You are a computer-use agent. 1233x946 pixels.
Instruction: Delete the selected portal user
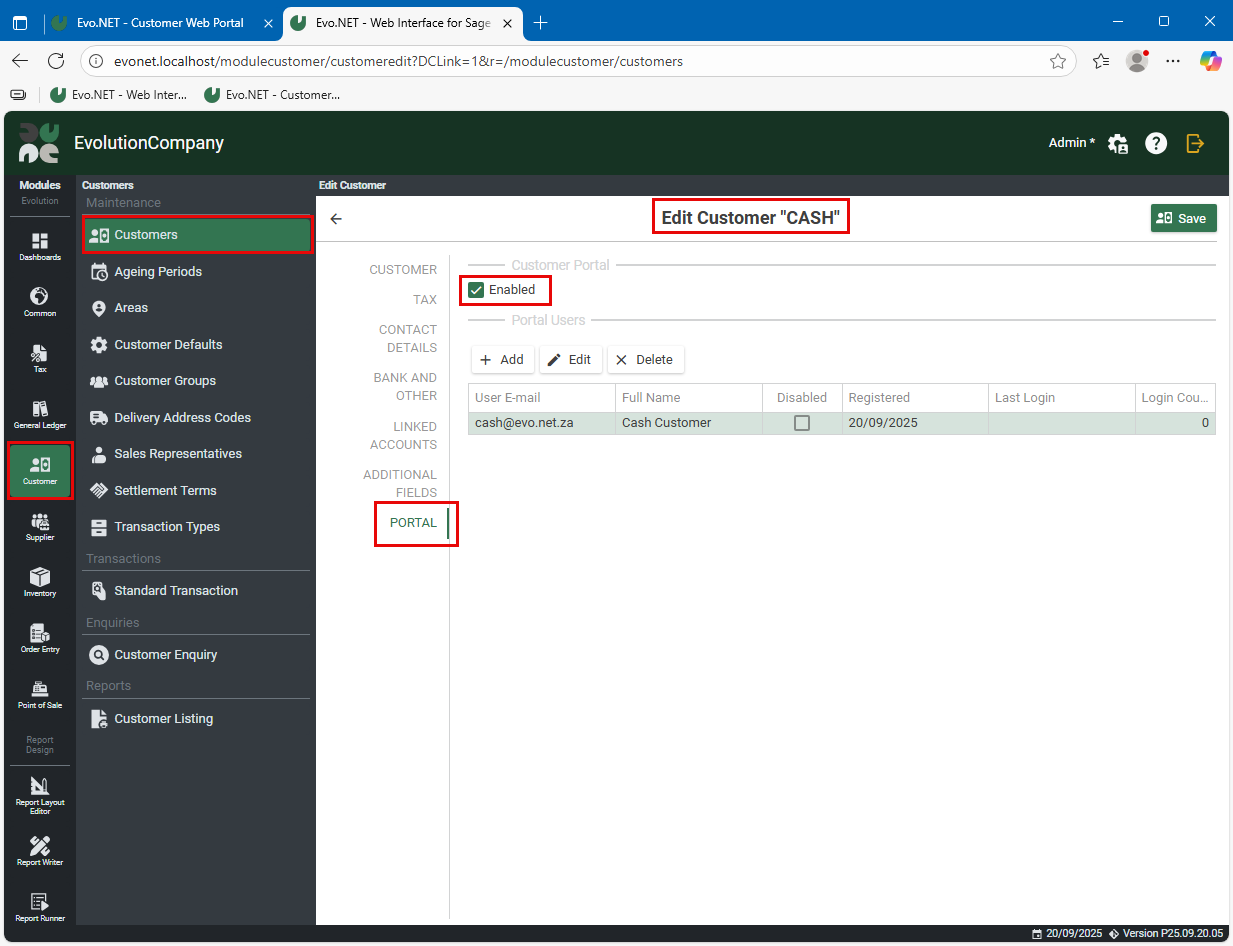(645, 360)
